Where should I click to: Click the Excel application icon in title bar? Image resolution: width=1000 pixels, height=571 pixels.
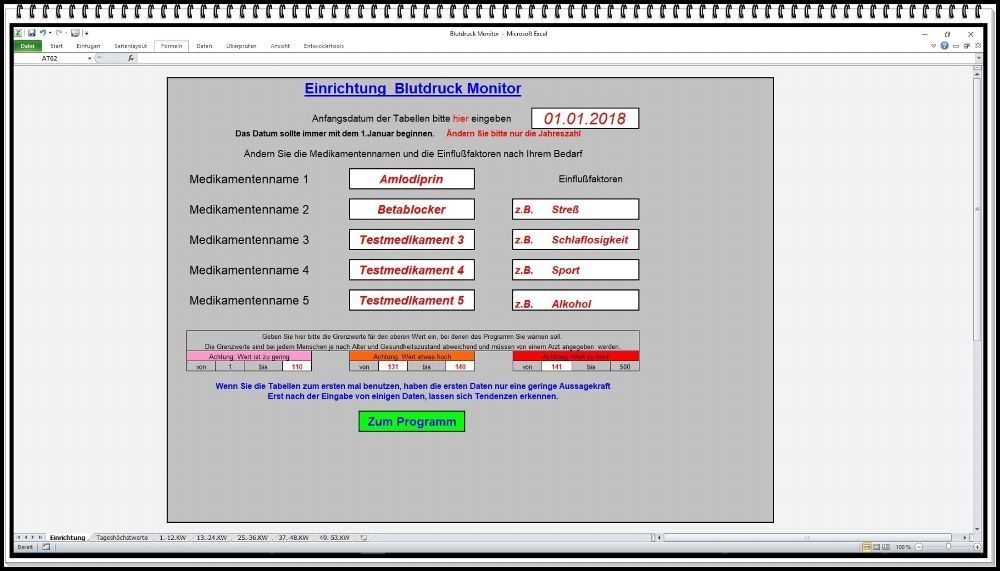(x=19, y=33)
